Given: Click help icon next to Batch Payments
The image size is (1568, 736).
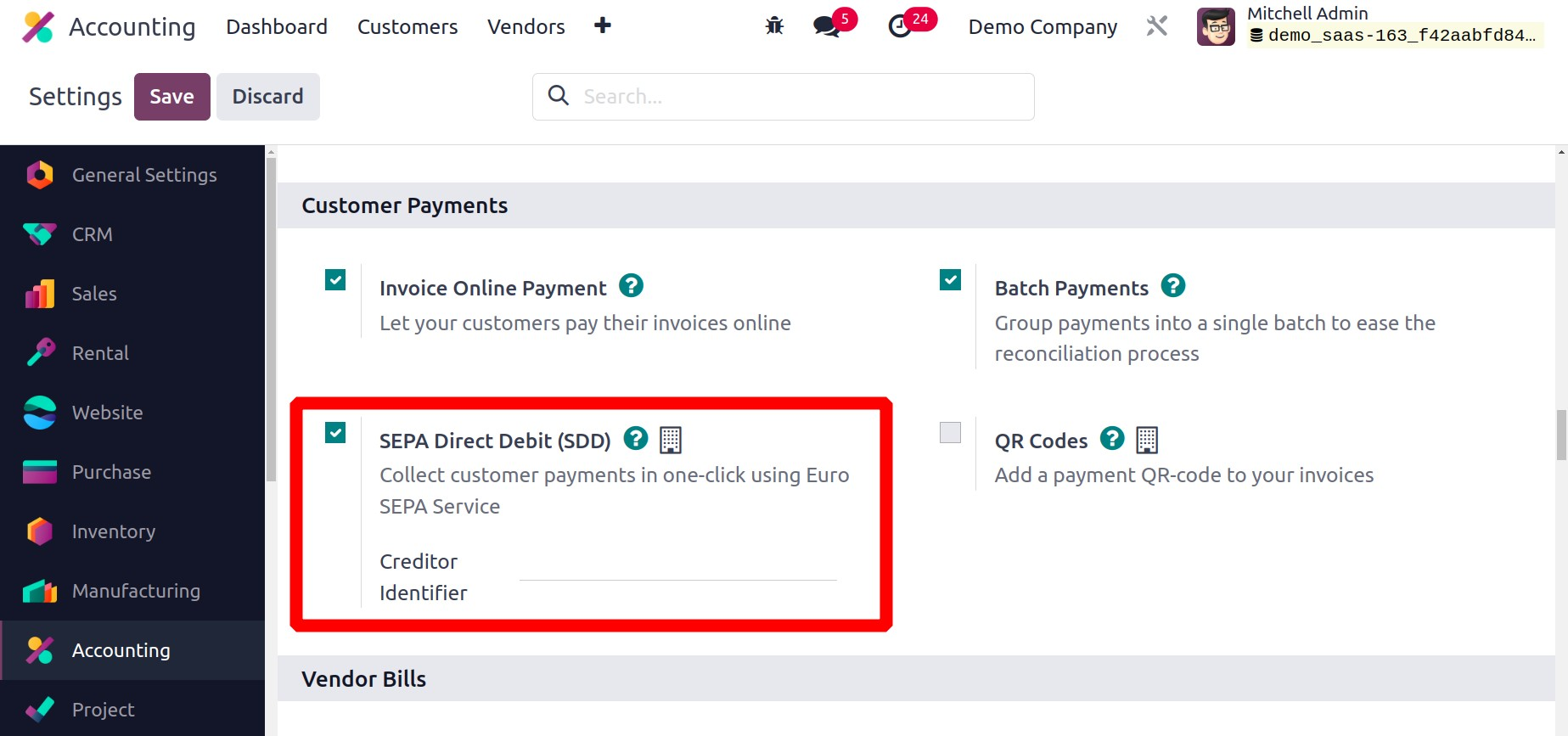Looking at the screenshot, I should click(1173, 286).
